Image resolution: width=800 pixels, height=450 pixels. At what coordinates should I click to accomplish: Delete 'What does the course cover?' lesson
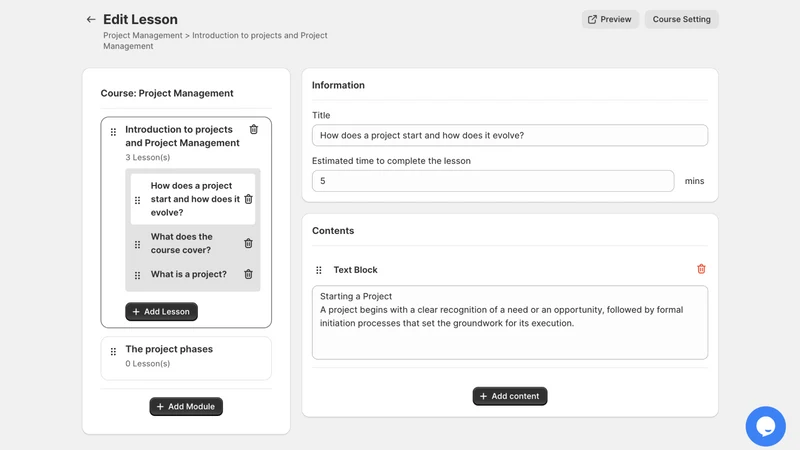click(x=248, y=243)
